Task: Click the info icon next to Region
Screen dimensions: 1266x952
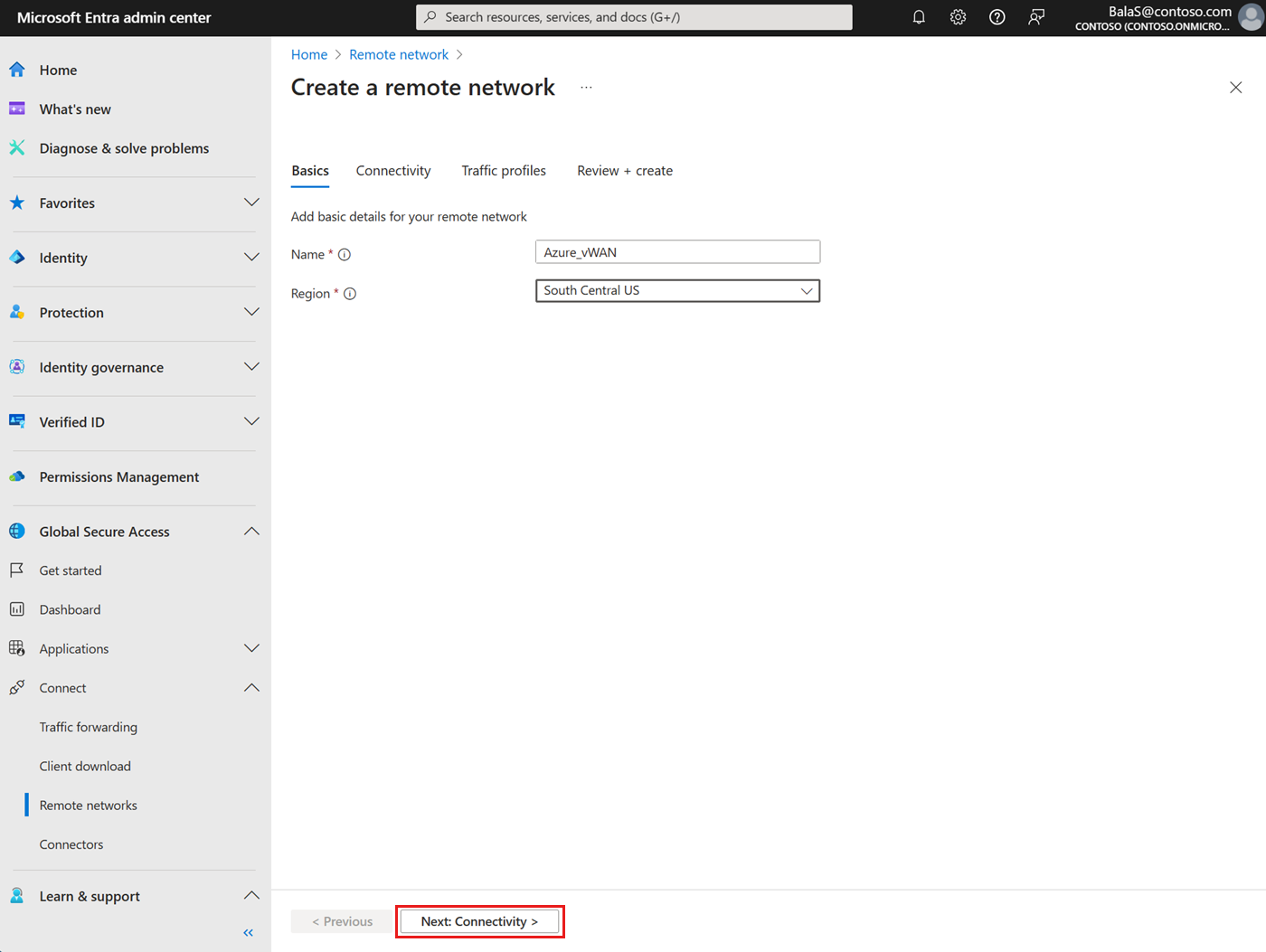Action: click(350, 293)
